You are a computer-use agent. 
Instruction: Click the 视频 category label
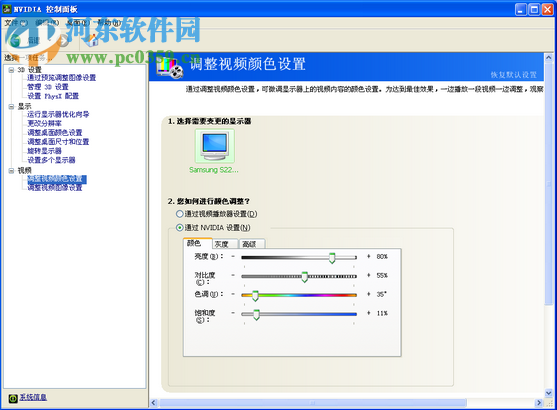25,171
